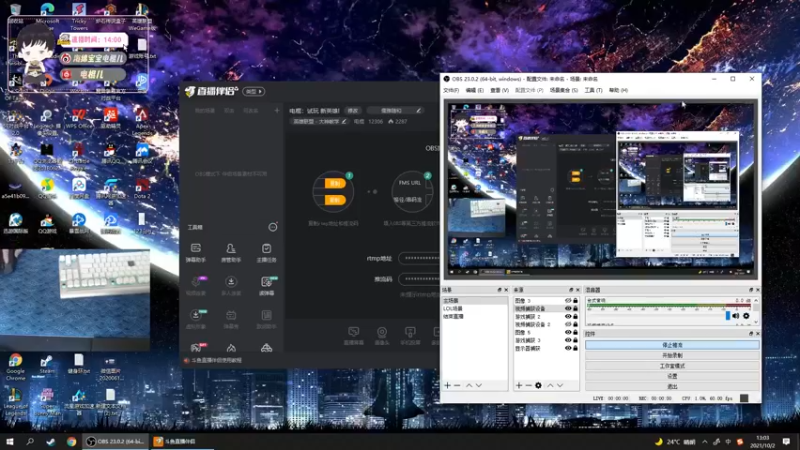
Task: Add a new scene with the plus icon
Action: click(x=447, y=385)
